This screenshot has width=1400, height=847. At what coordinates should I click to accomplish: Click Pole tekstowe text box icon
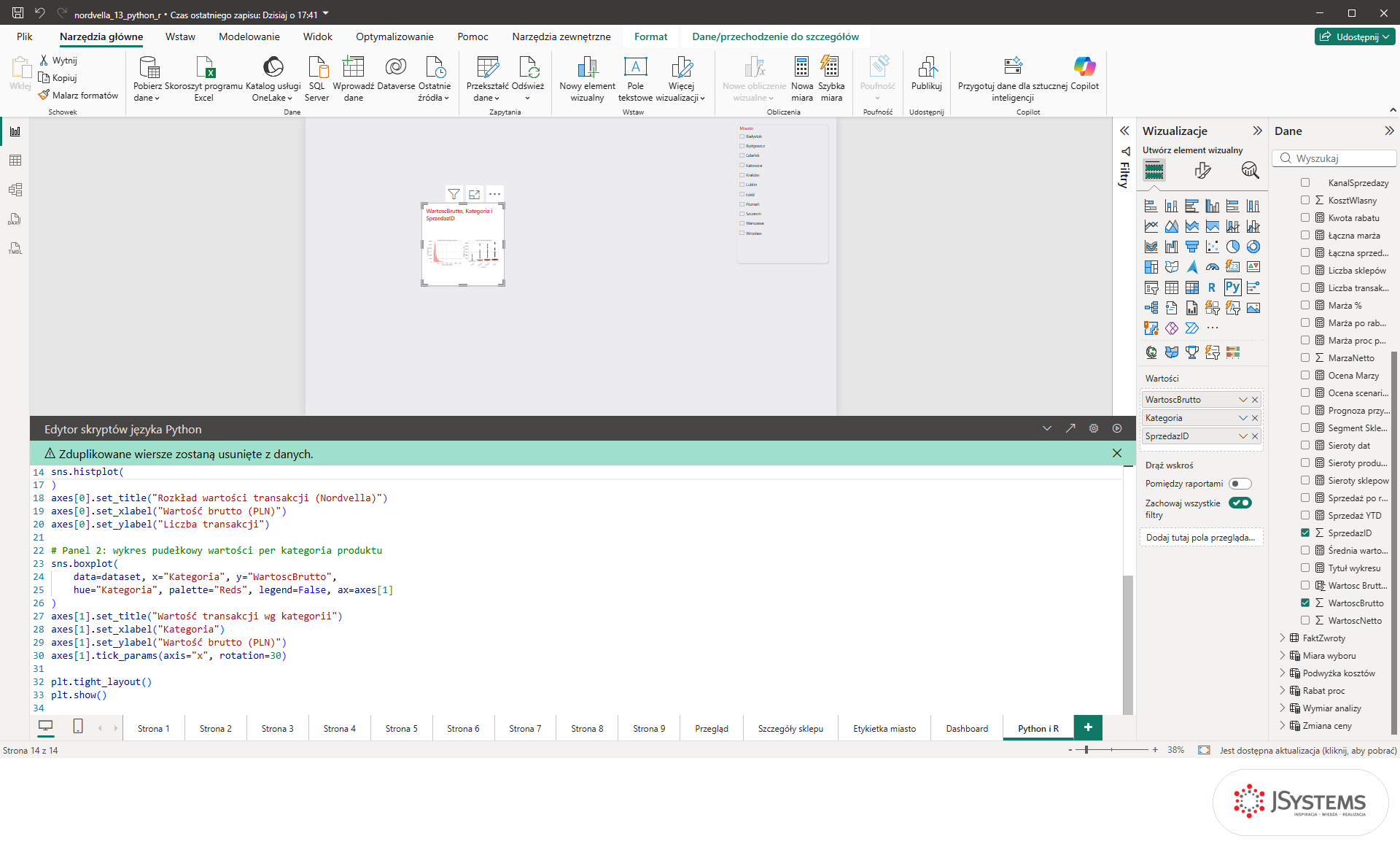click(x=635, y=67)
